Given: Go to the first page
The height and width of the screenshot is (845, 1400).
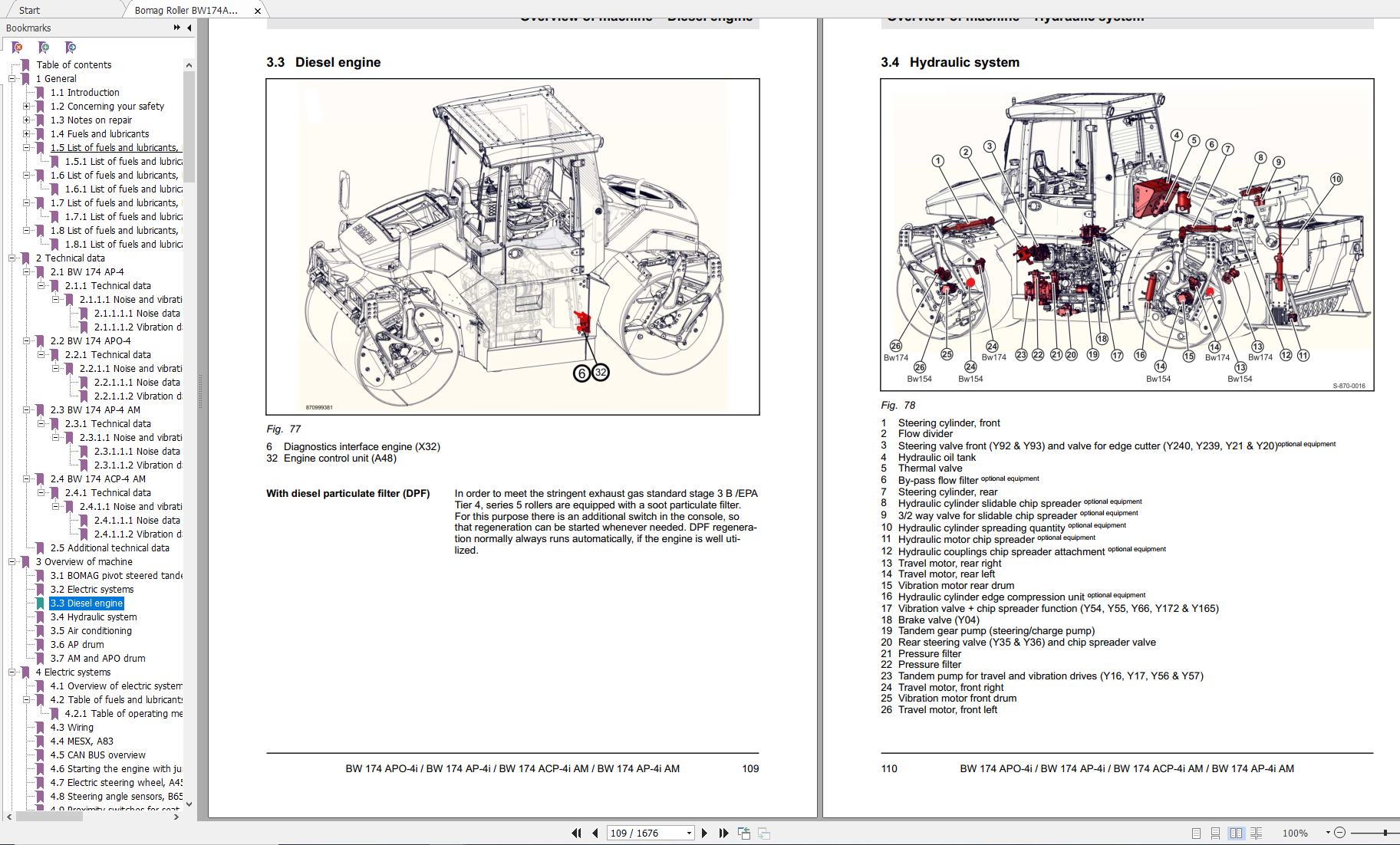Looking at the screenshot, I should 576,833.
